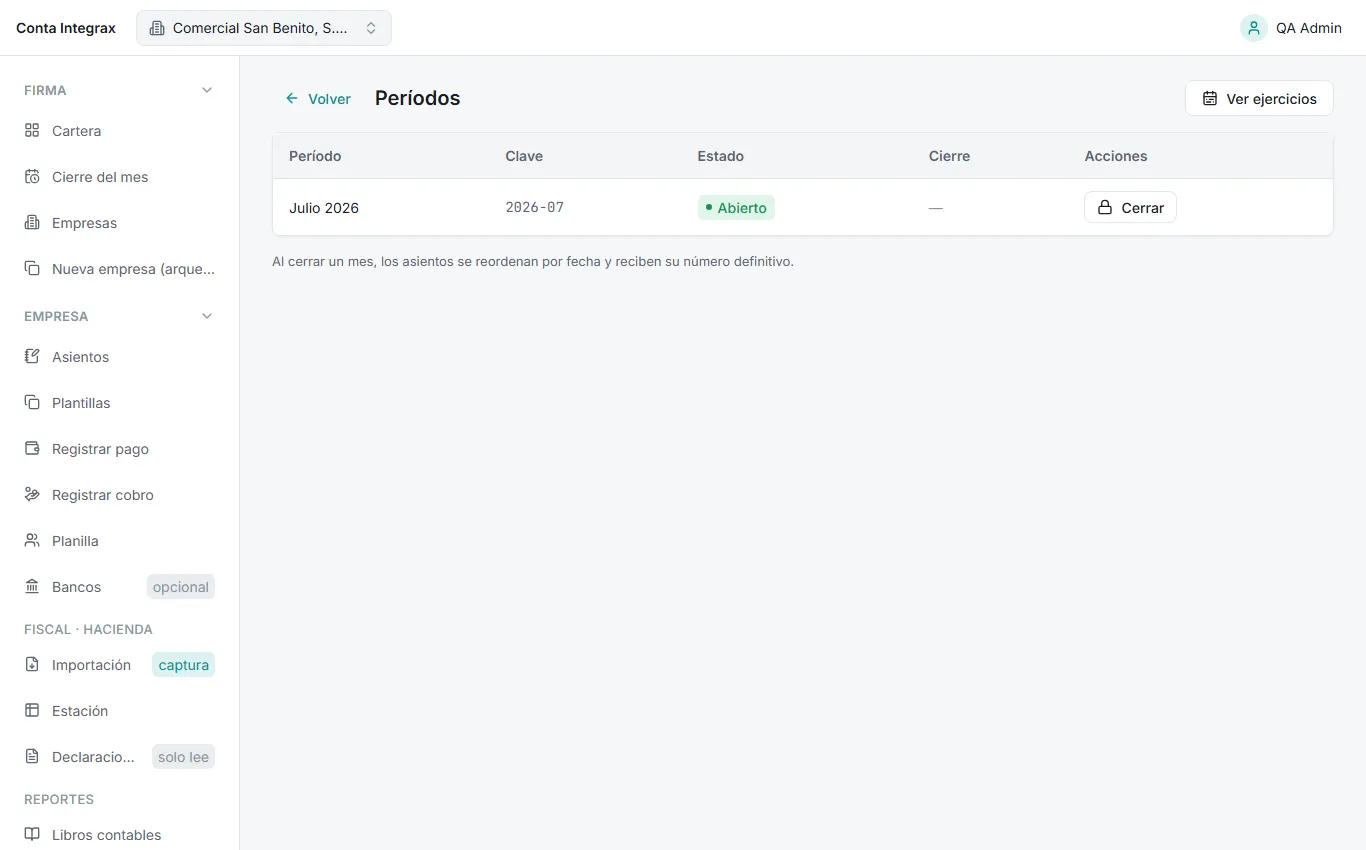
Task: Click the Importación file icon
Action: (x=32, y=665)
